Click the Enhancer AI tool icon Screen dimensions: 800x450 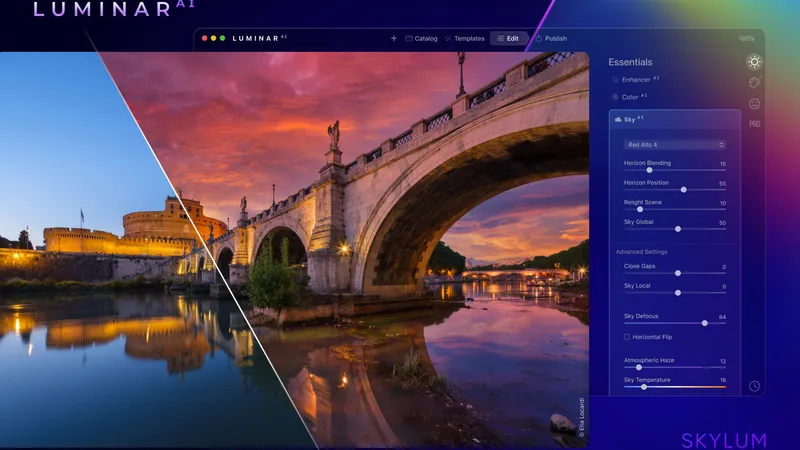(x=615, y=78)
